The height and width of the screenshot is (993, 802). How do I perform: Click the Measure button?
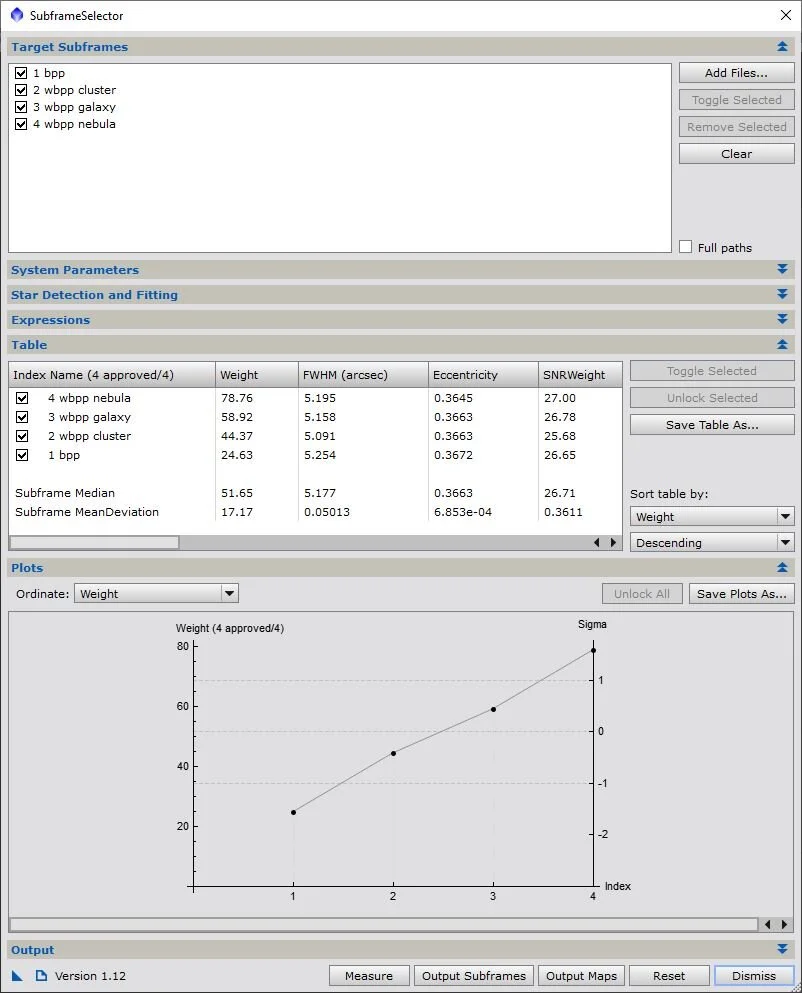369,976
